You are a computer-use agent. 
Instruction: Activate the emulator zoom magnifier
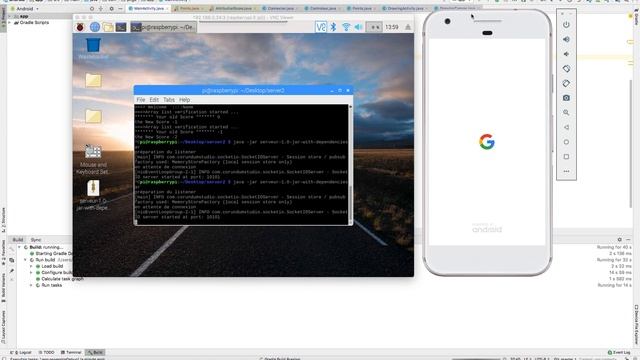click(x=566, y=113)
